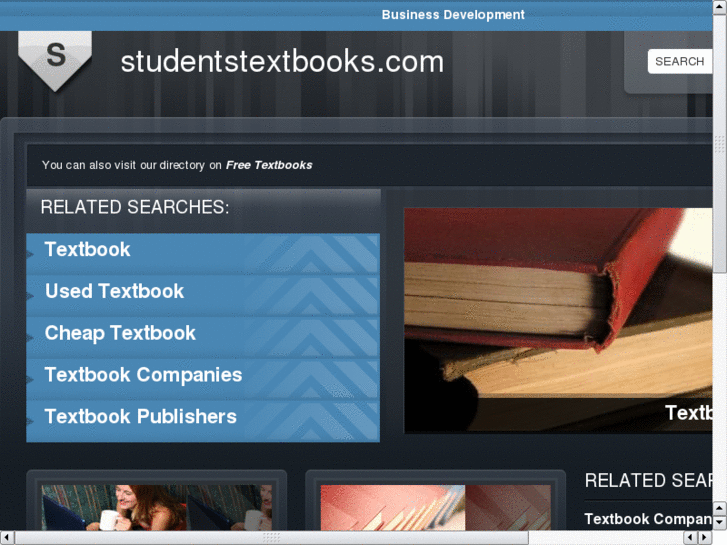Image resolution: width=727 pixels, height=545 pixels.
Task: Click the SEARCH input field
Action: coord(680,61)
